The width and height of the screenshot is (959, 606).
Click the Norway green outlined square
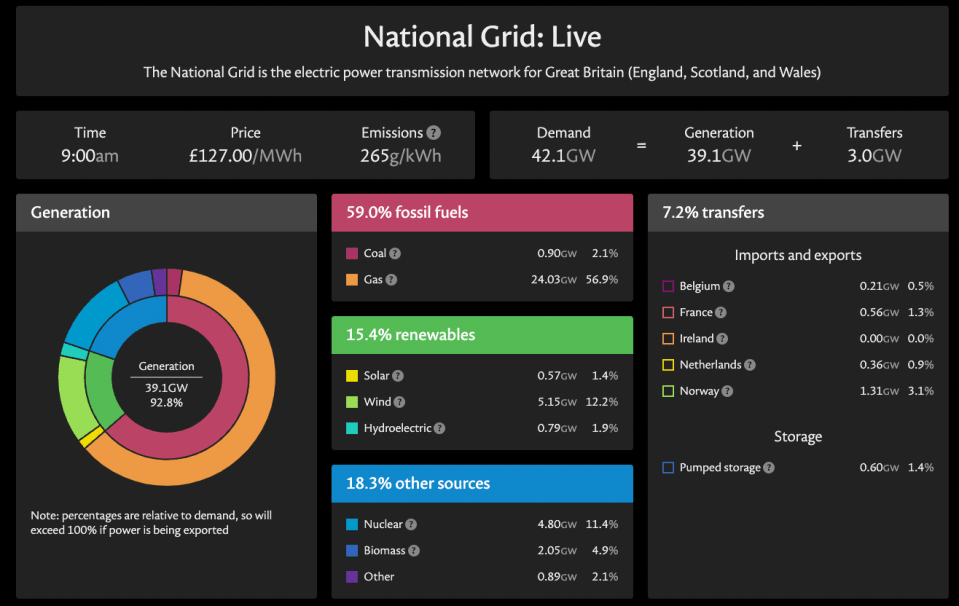point(668,391)
